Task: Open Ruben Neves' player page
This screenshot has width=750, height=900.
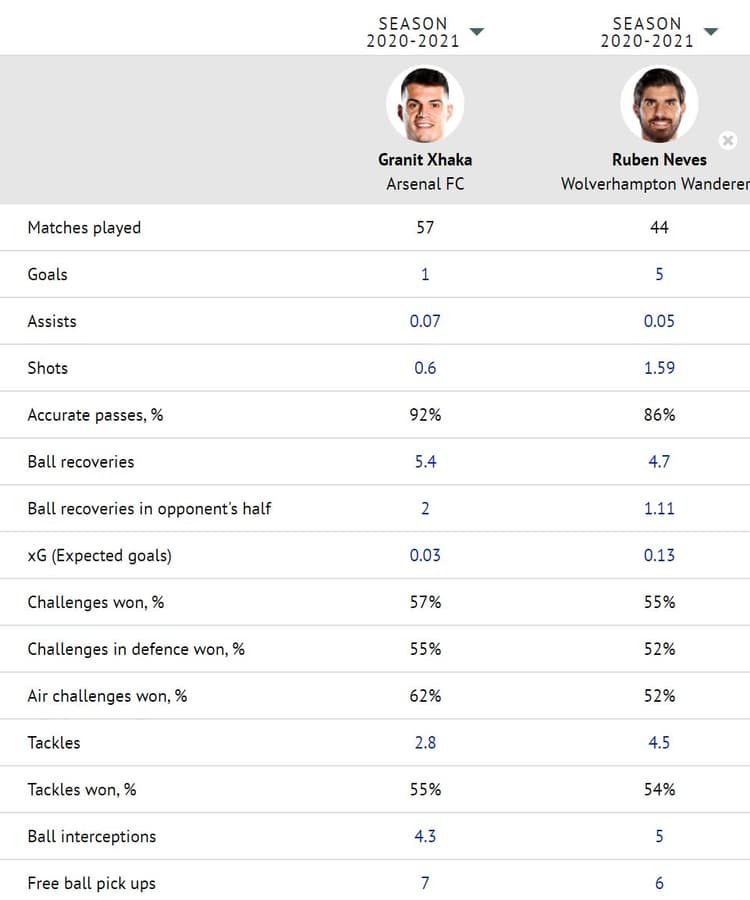Action: pos(659,160)
